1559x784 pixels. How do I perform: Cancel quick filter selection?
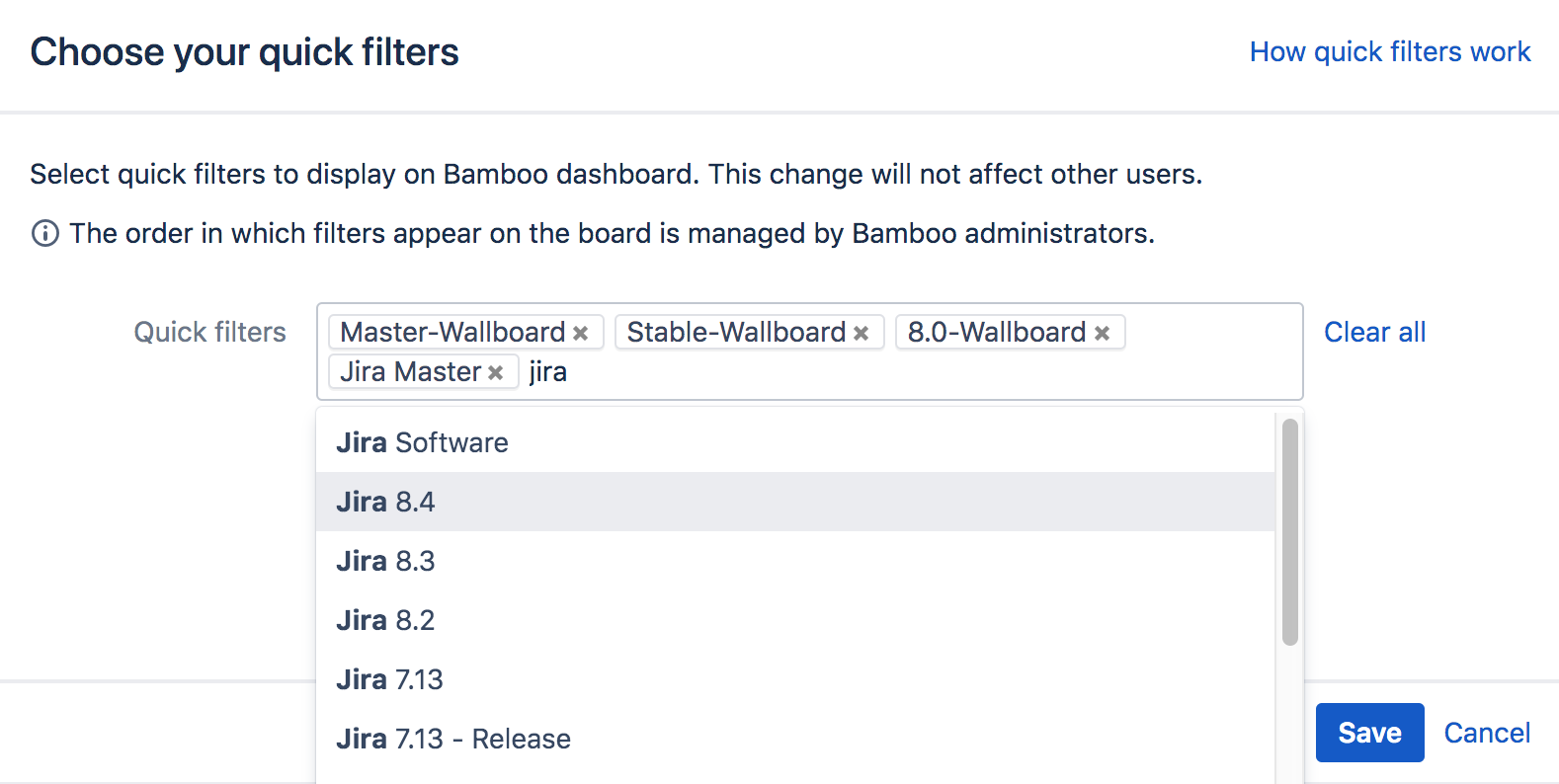[1487, 733]
